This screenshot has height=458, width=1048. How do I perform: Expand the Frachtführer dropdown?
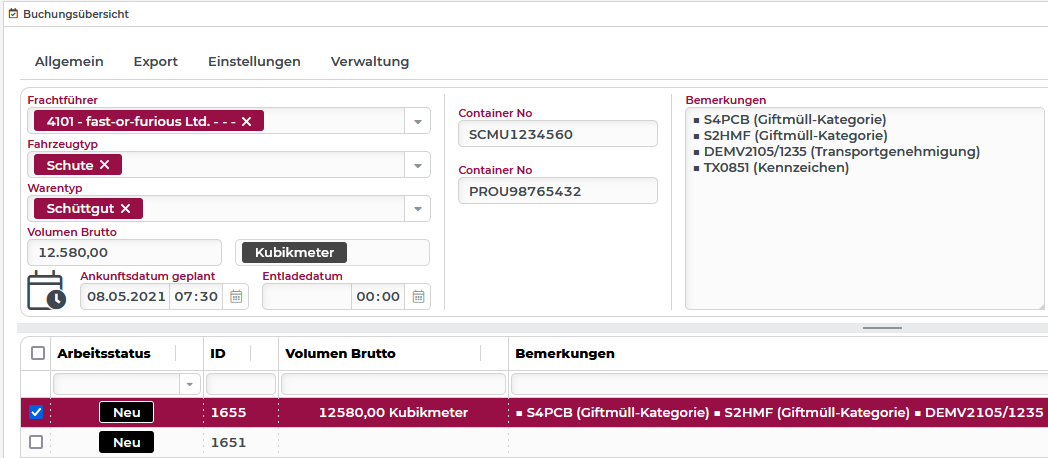click(x=417, y=121)
